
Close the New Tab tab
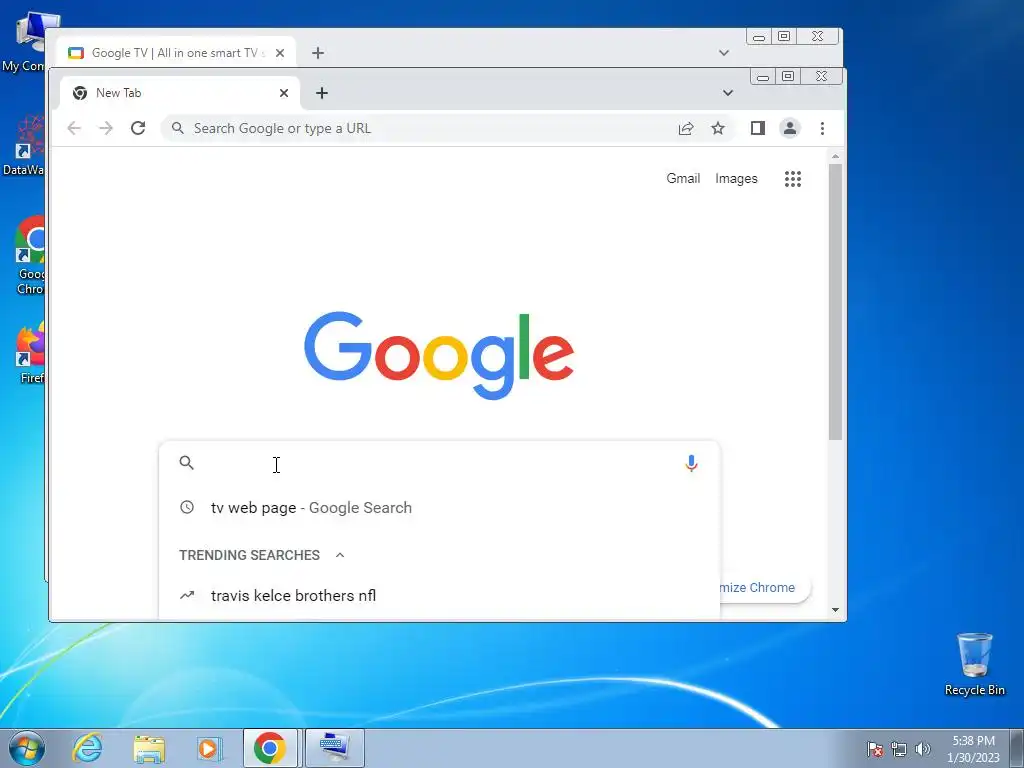[284, 93]
